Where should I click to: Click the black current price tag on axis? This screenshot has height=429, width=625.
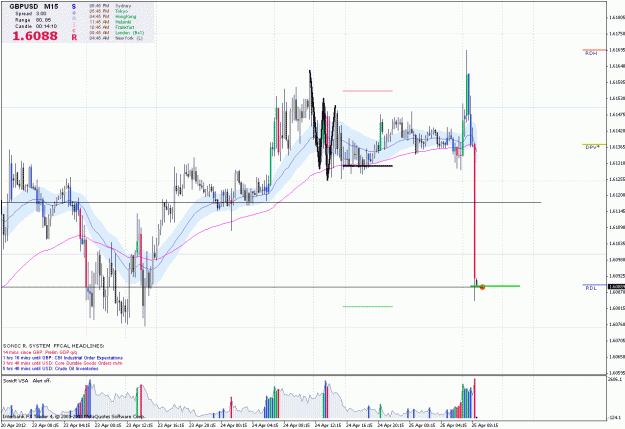(x=616, y=286)
